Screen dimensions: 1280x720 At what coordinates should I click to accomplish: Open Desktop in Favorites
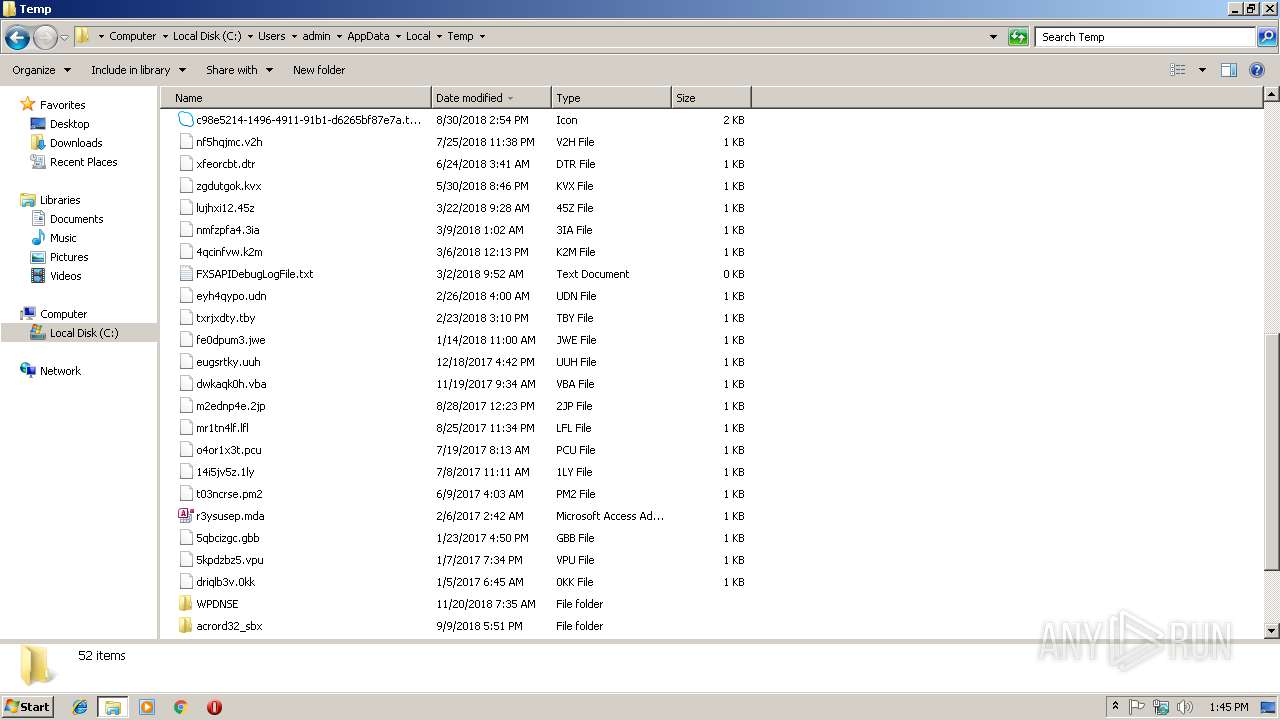69,124
